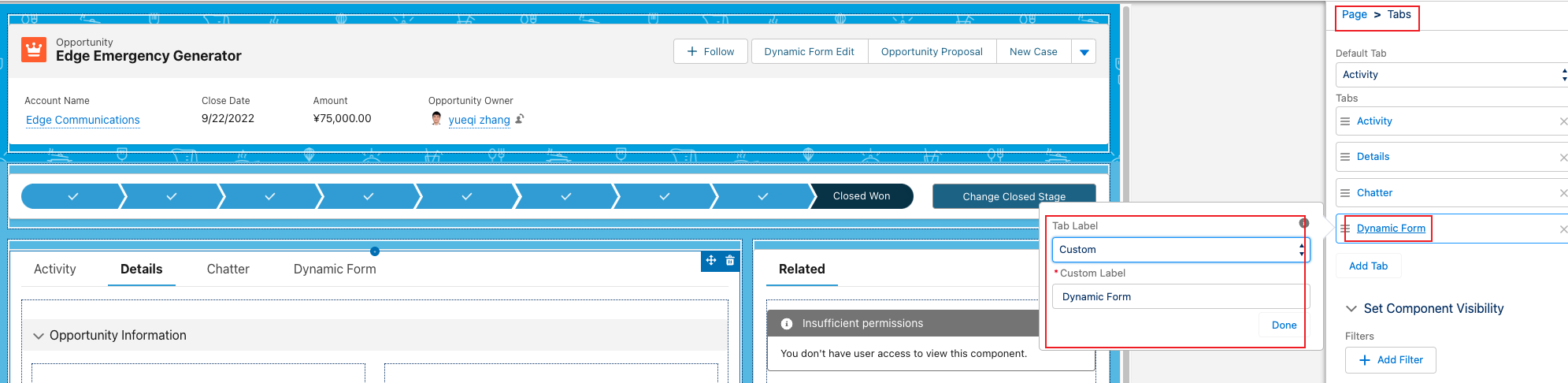This screenshot has height=383, width=1568.
Task: Select the Related tab
Action: click(x=802, y=270)
